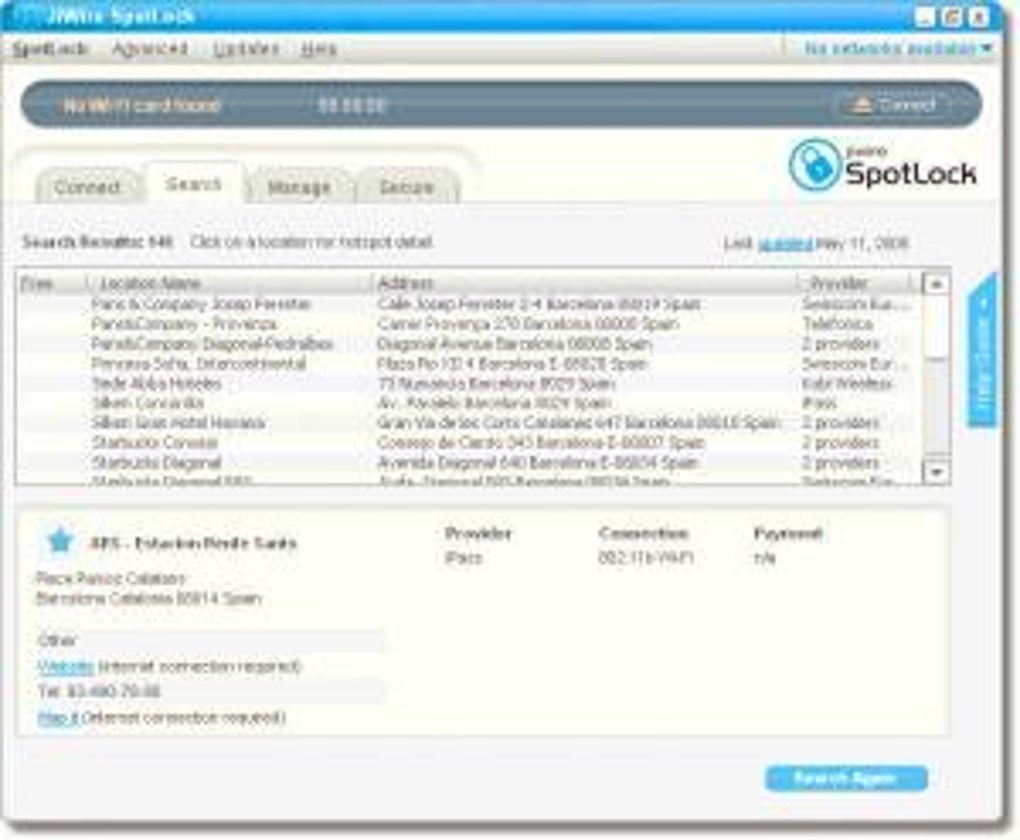Viewport: 1020px width, 840px height.
Task: Select the Pans&Company Diagonal-Pedralbes row
Action: point(468,344)
